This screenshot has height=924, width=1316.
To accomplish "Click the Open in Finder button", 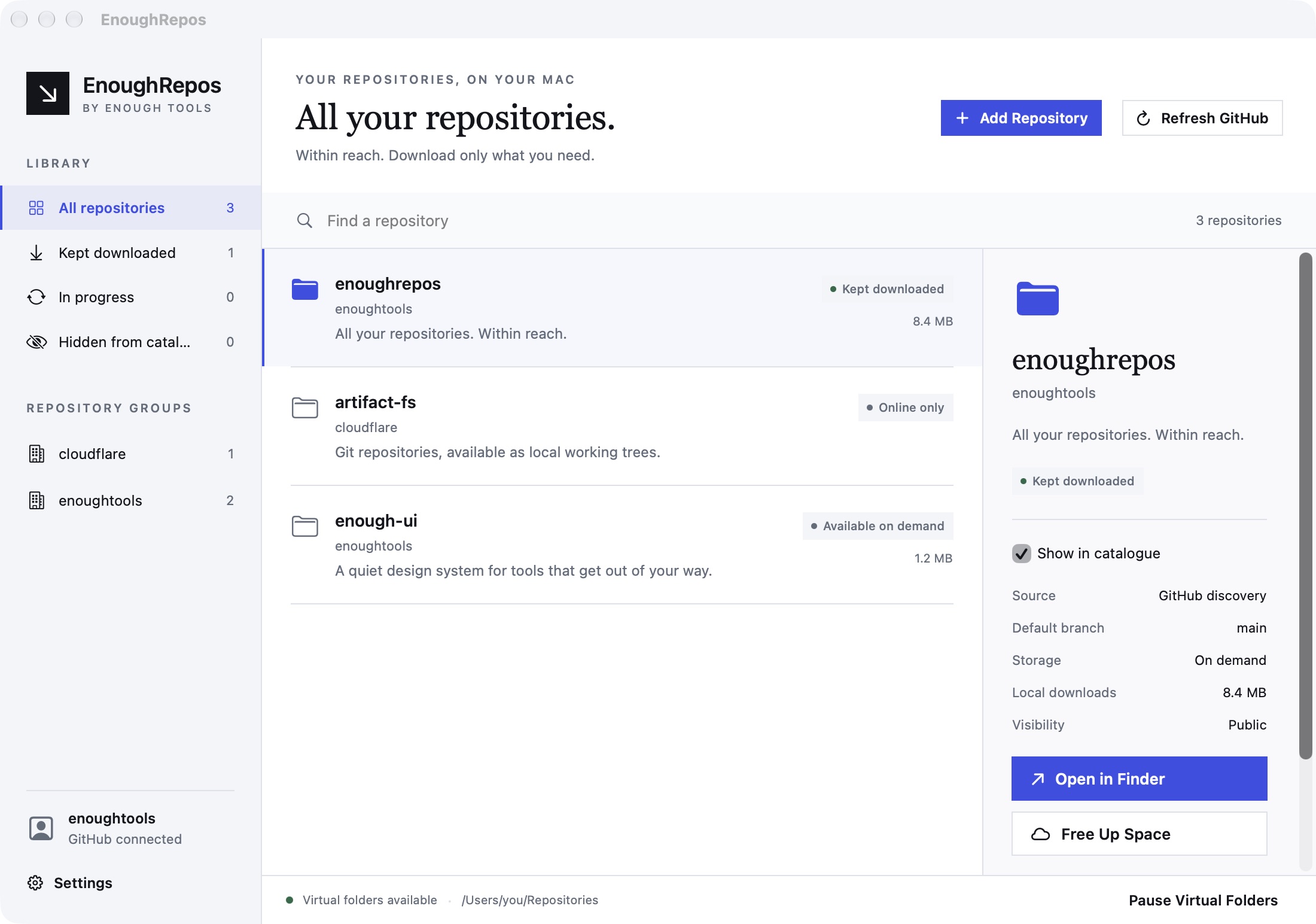I will click(1140, 779).
